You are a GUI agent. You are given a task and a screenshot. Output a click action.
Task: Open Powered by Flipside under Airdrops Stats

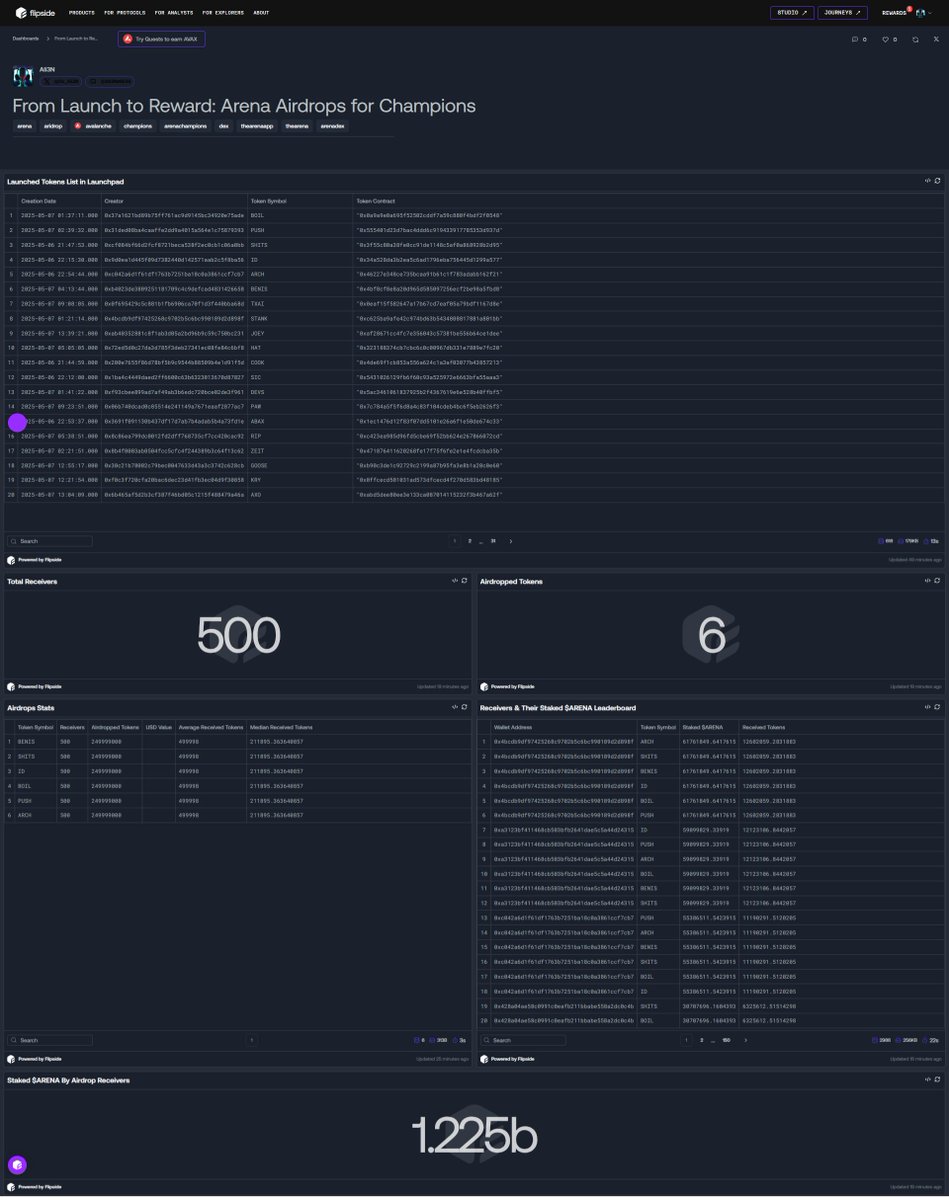click(35, 1059)
